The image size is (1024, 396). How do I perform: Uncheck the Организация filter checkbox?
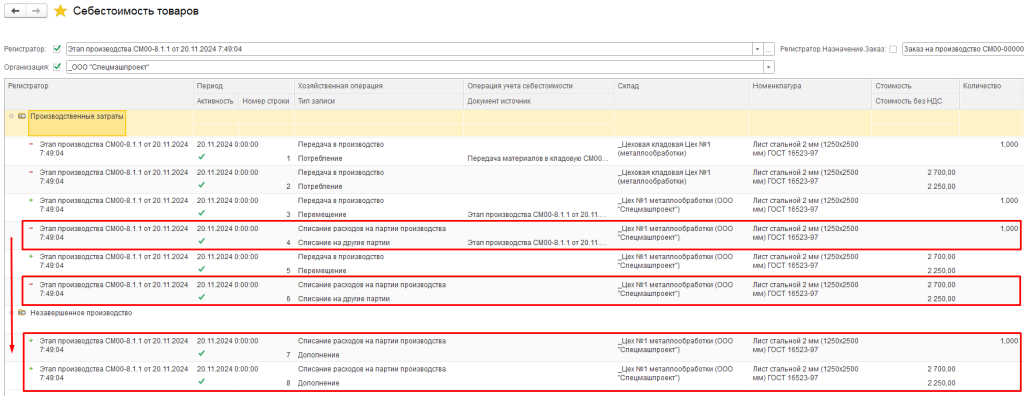pyautogui.click(x=57, y=67)
